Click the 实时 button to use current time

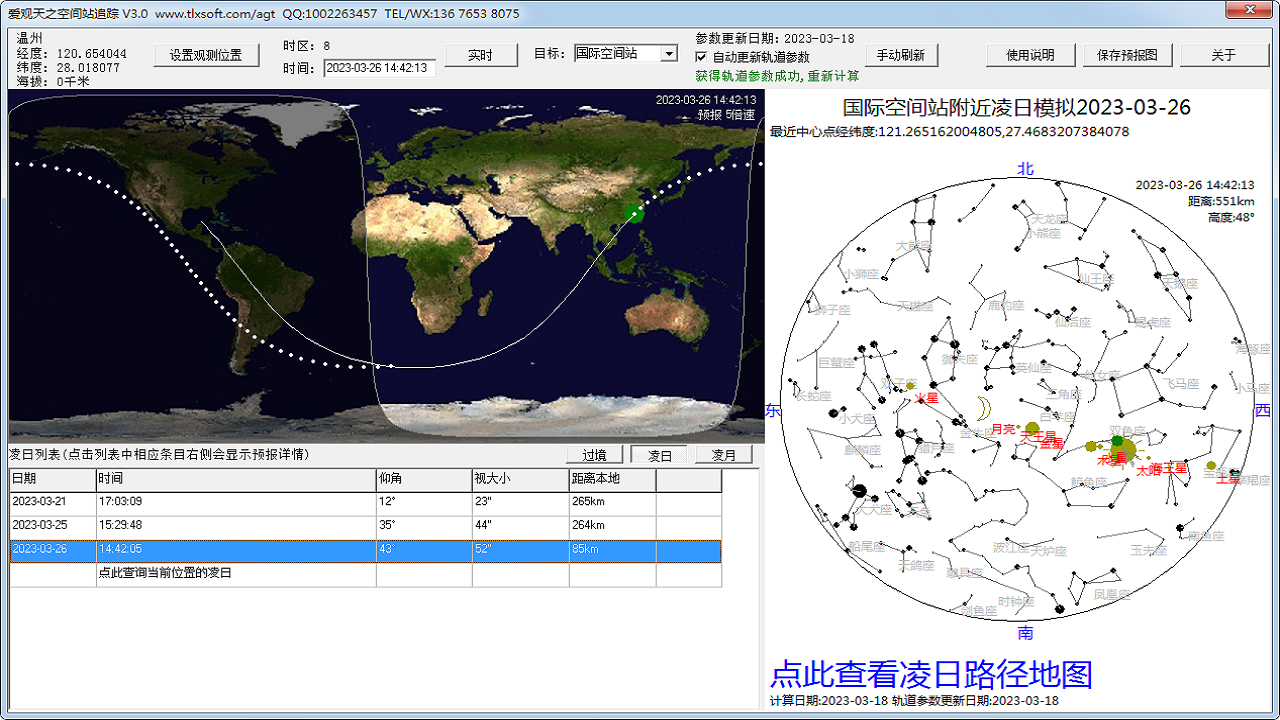481,55
